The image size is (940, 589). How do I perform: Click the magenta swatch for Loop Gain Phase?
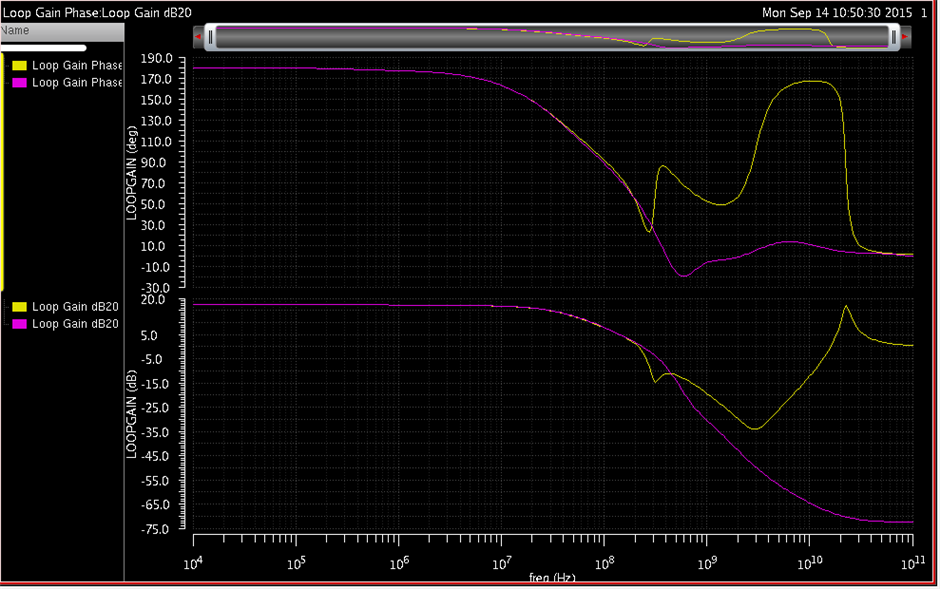coord(19,83)
